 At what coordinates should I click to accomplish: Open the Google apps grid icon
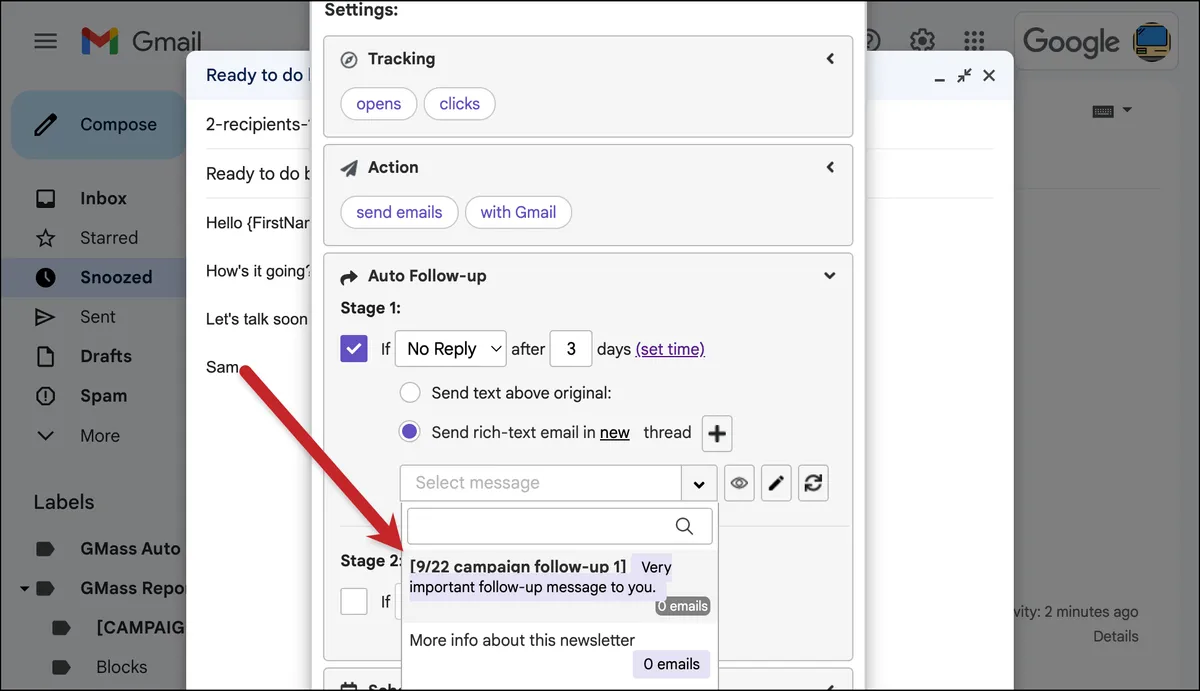click(x=974, y=41)
